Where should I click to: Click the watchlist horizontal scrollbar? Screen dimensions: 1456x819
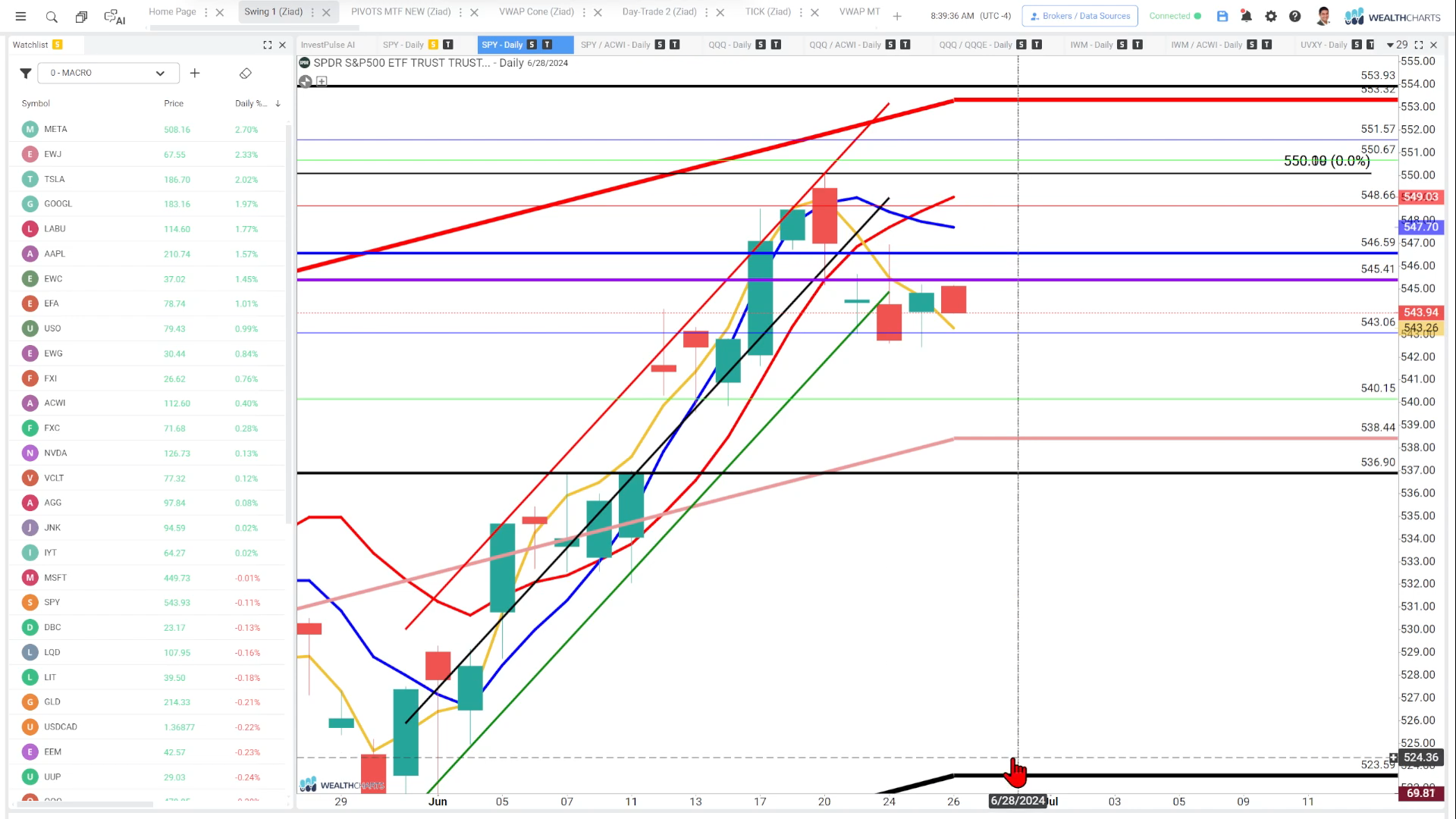tap(83, 804)
